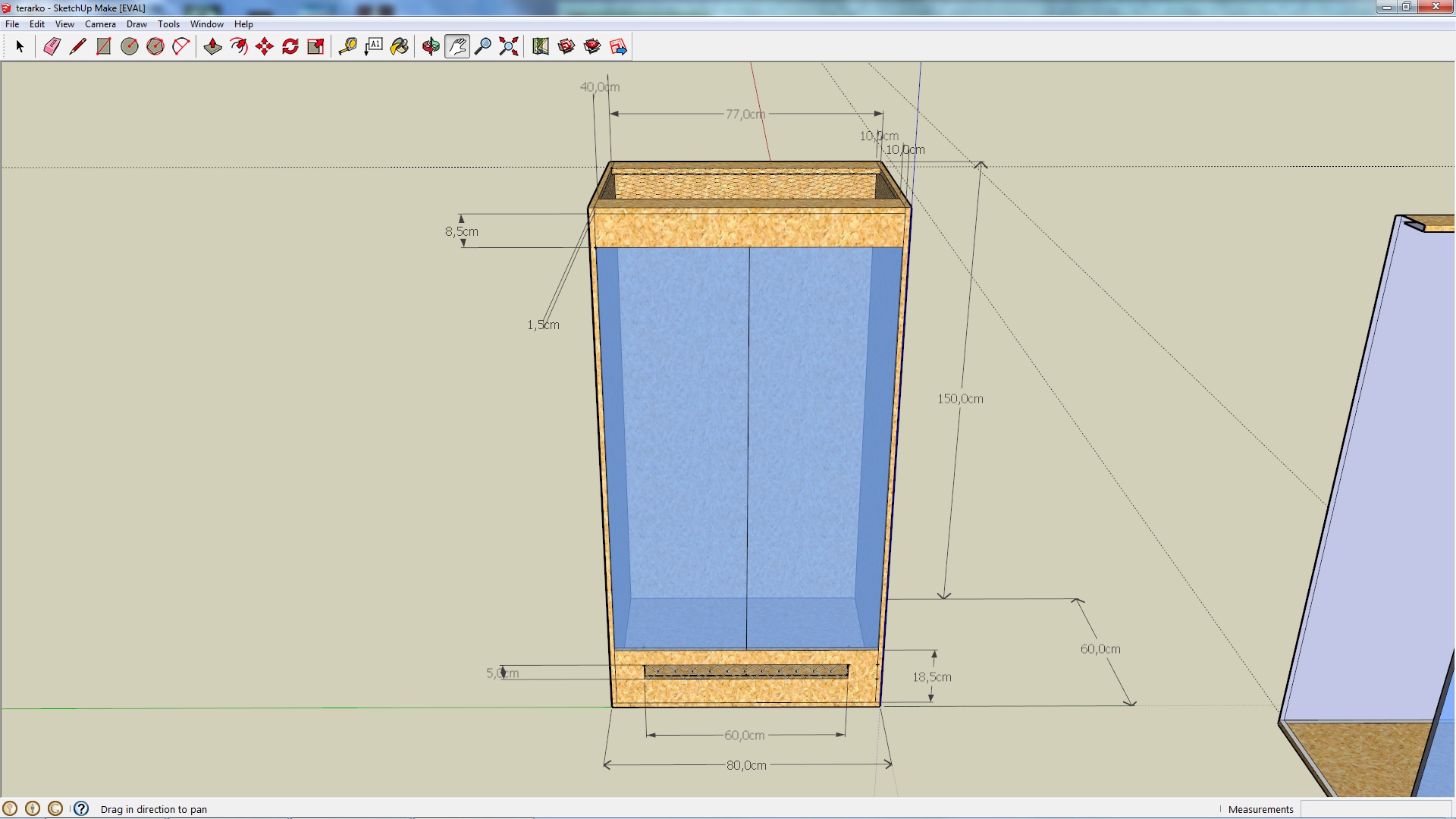Activate the Orbit tool
Image resolution: width=1456 pixels, height=819 pixels.
(x=431, y=47)
